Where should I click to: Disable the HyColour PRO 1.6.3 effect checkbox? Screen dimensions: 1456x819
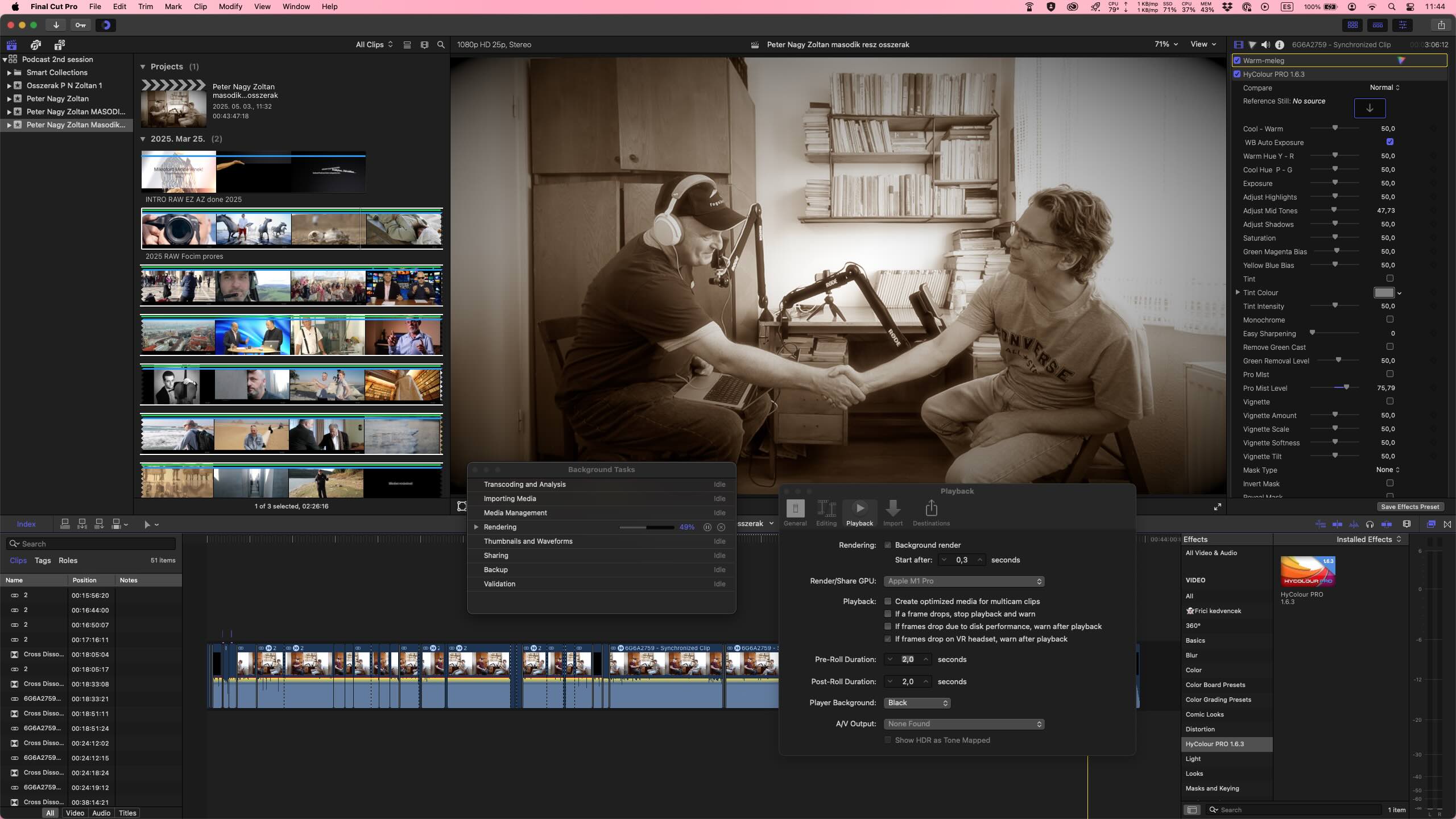(x=1237, y=74)
